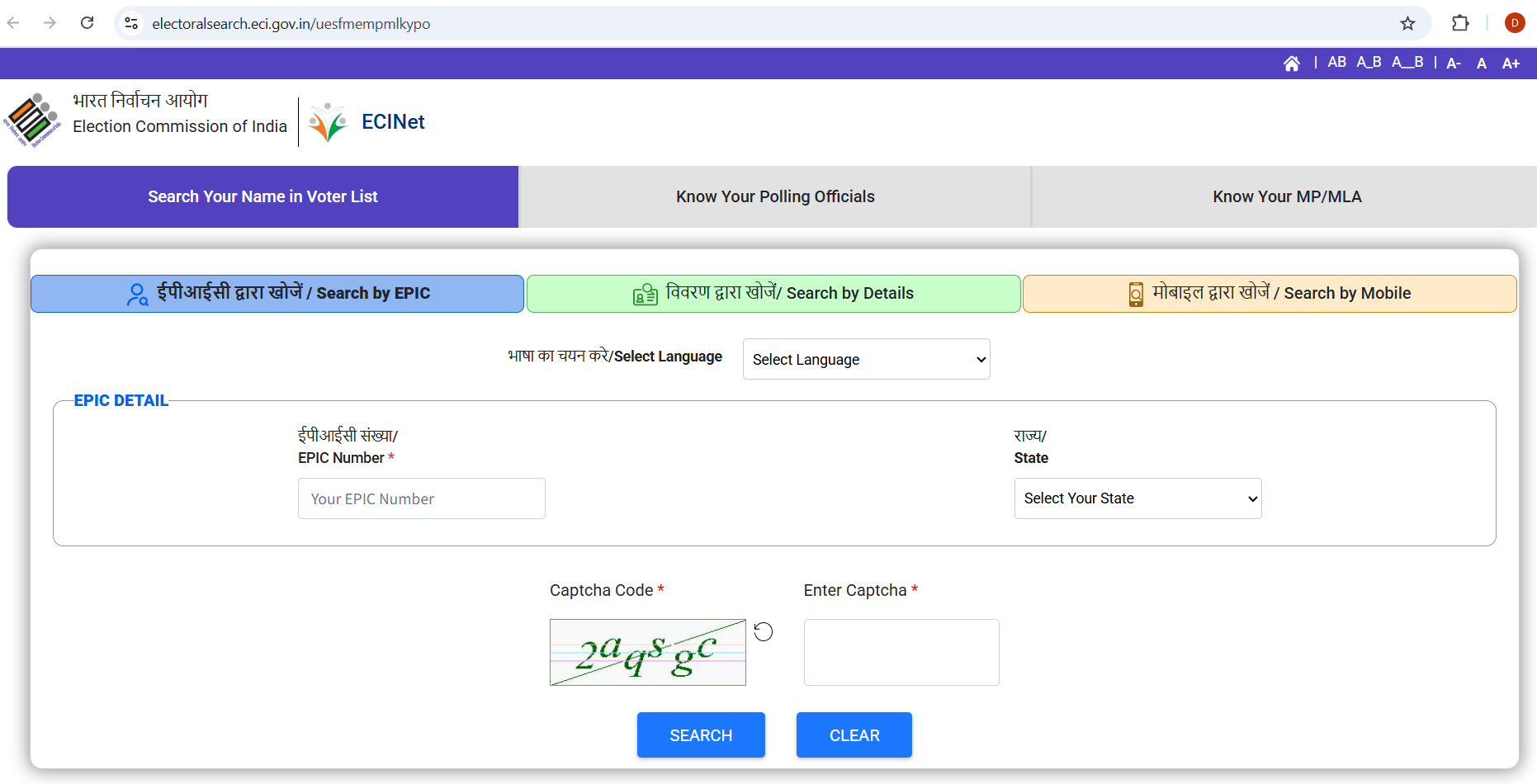Image resolution: width=1537 pixels, height=784 pixels.
Task: Open the Chrome profile avatar menu
Action: click(1514, 23)
